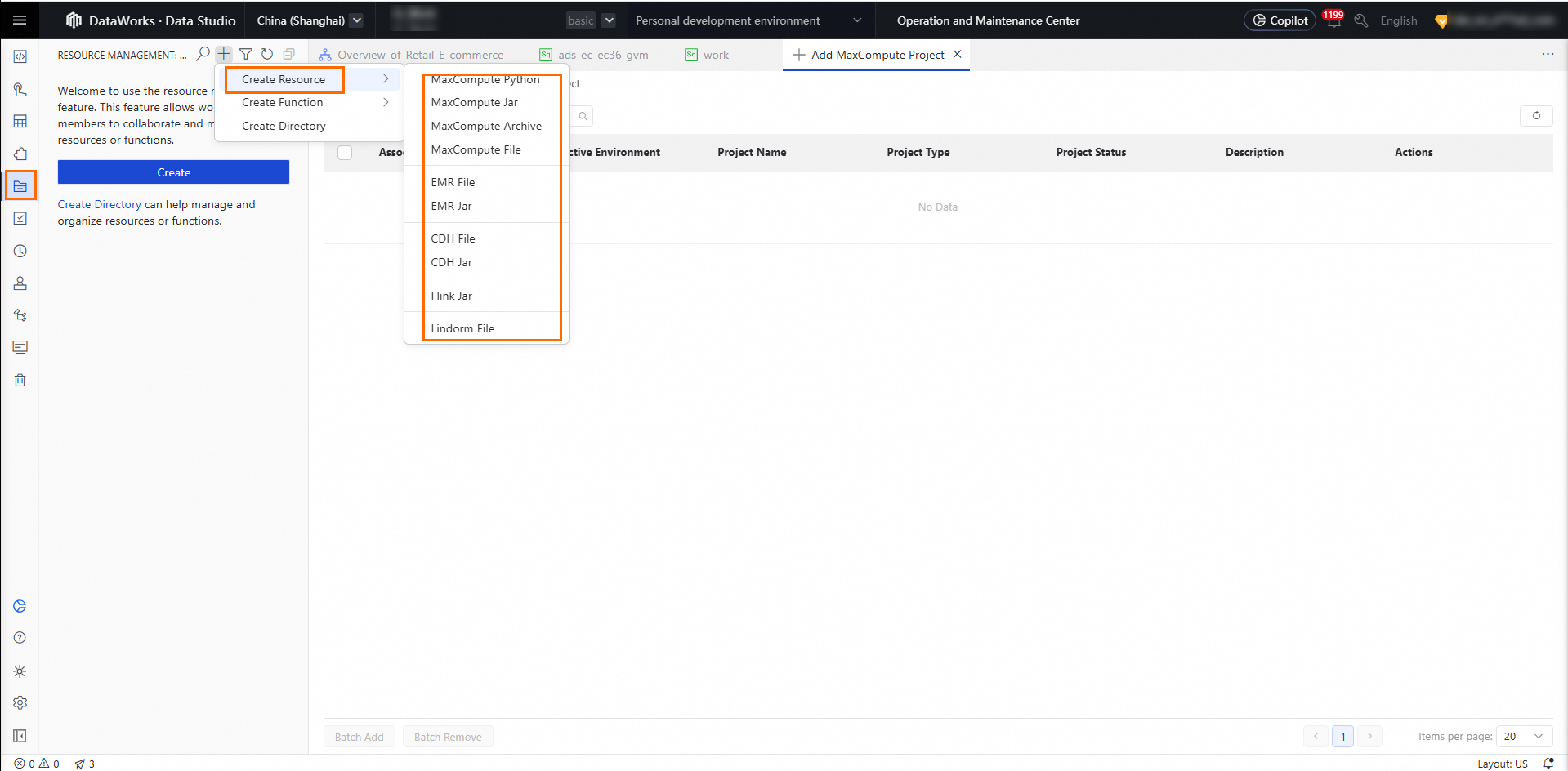Open Resource Management folder icon in sidebar

tap(20, 186)
